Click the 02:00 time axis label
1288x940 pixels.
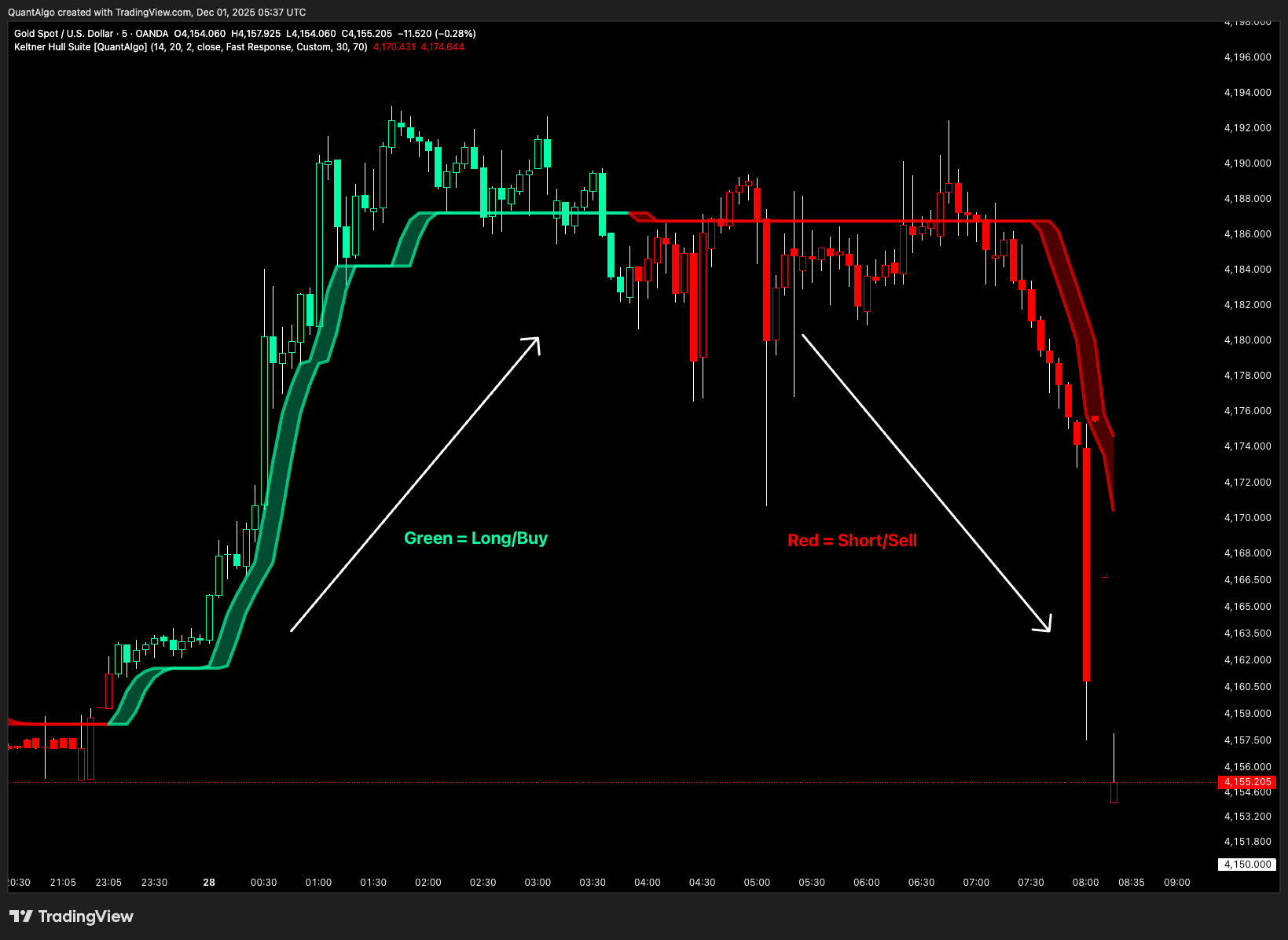(x=428, y=883)
